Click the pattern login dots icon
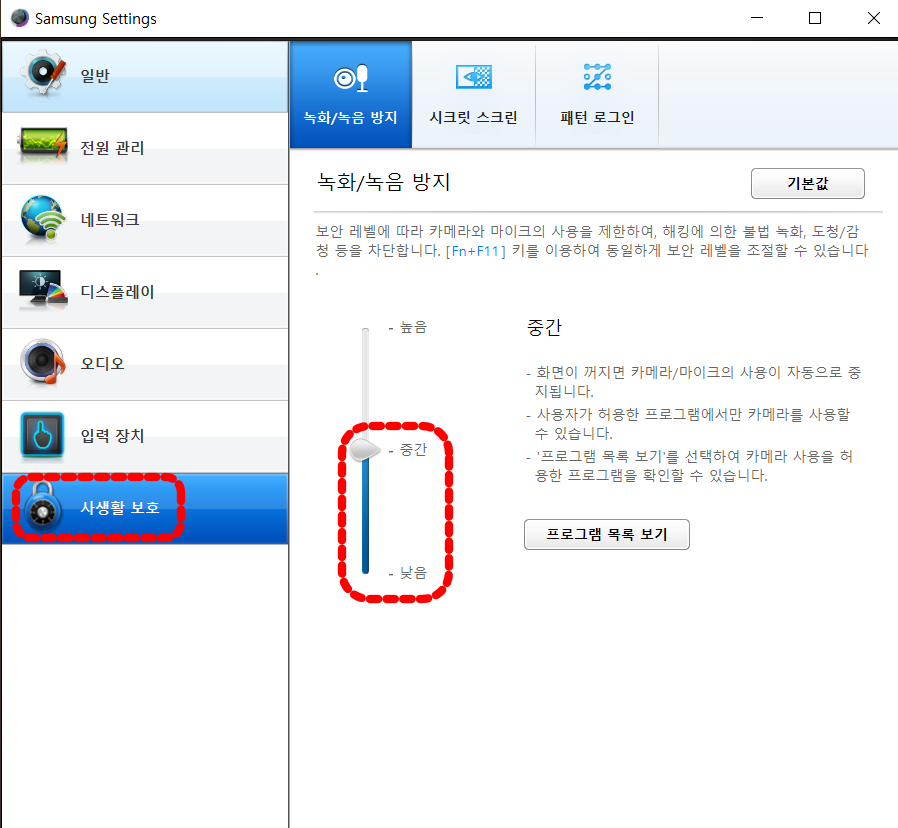This screenshot has width=898, height=828. (597, 77)
